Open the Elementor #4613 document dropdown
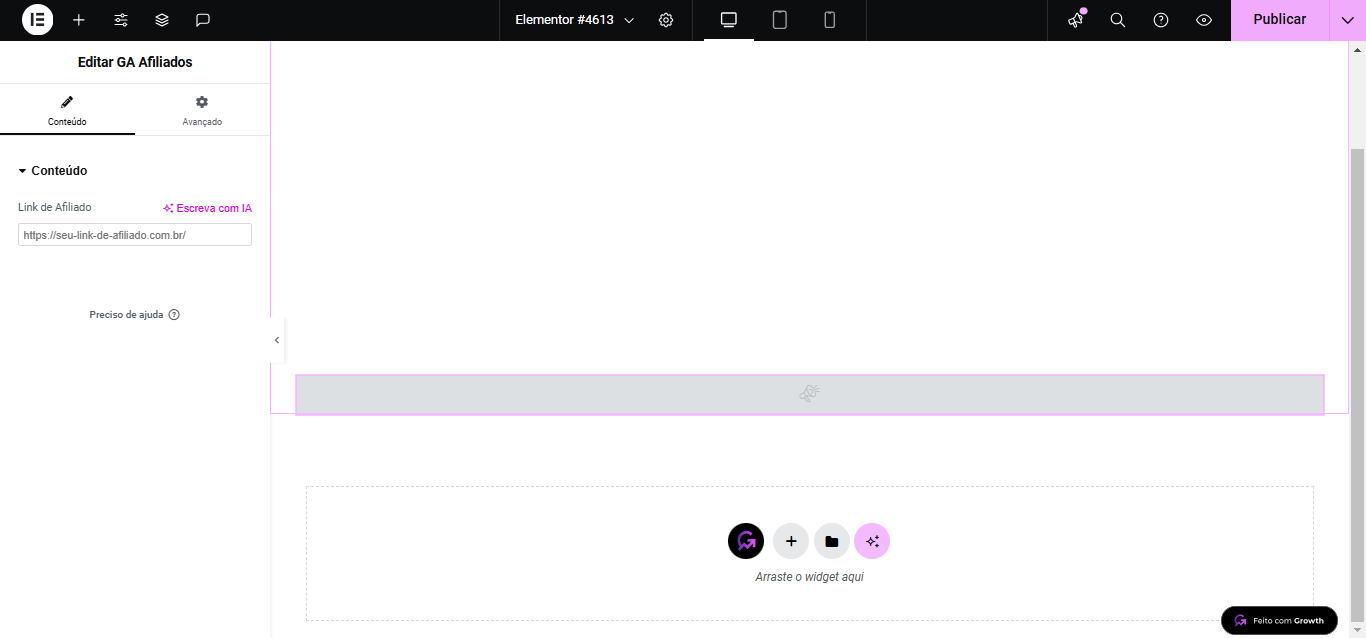Screen dimensions: 1366x638 pos(575,20)
